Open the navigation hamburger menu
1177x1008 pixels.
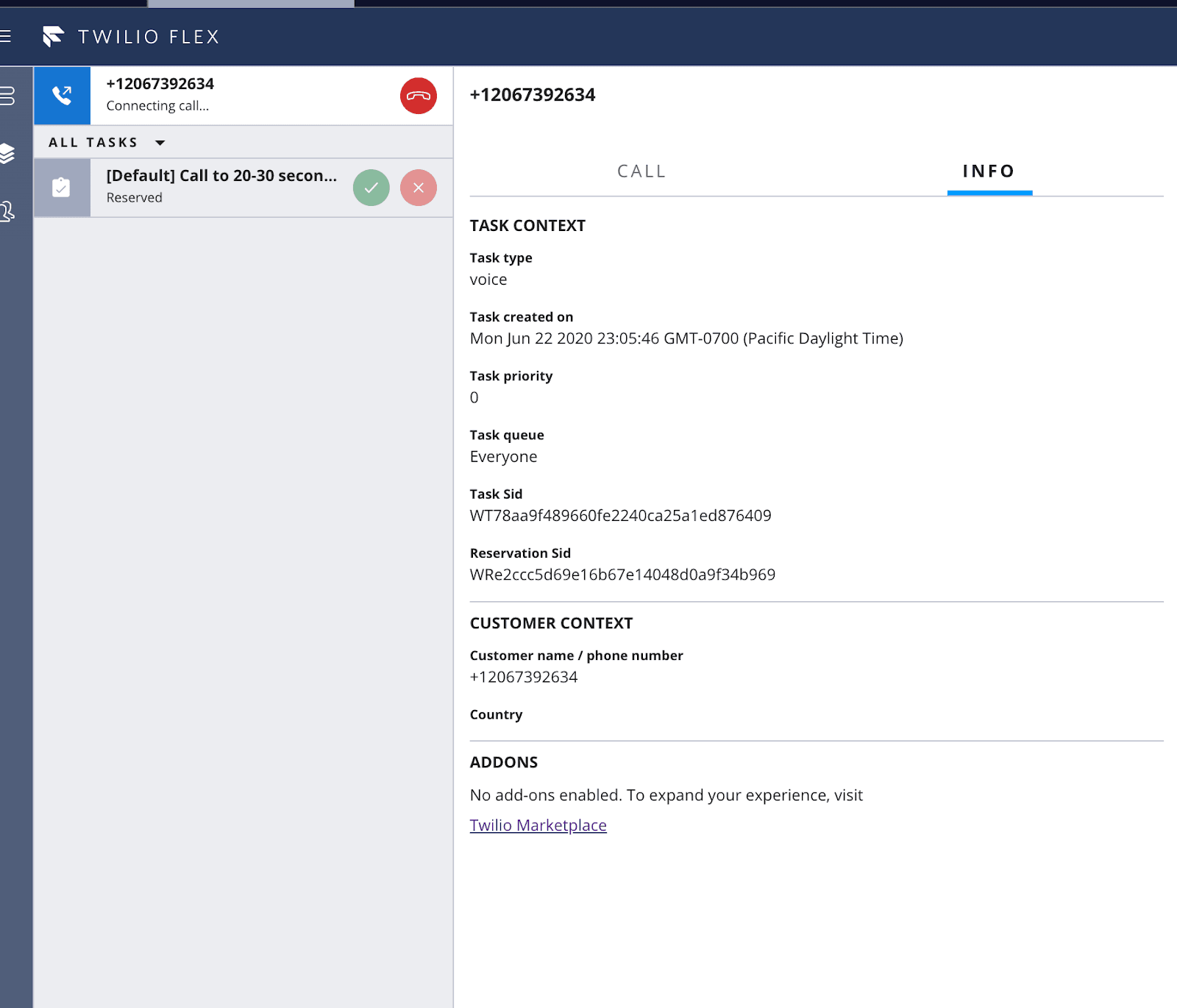click(6, 36)
